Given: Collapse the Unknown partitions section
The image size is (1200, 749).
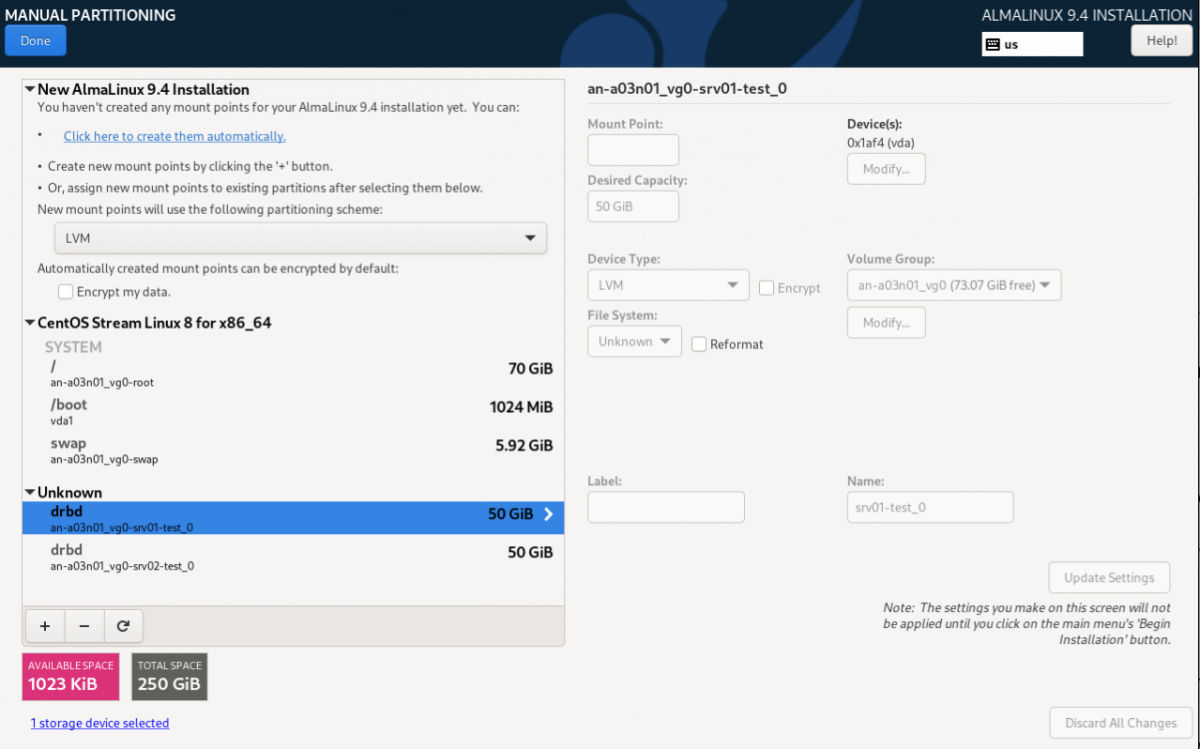Looking at the screenshot, I should (x=30, y=493).
